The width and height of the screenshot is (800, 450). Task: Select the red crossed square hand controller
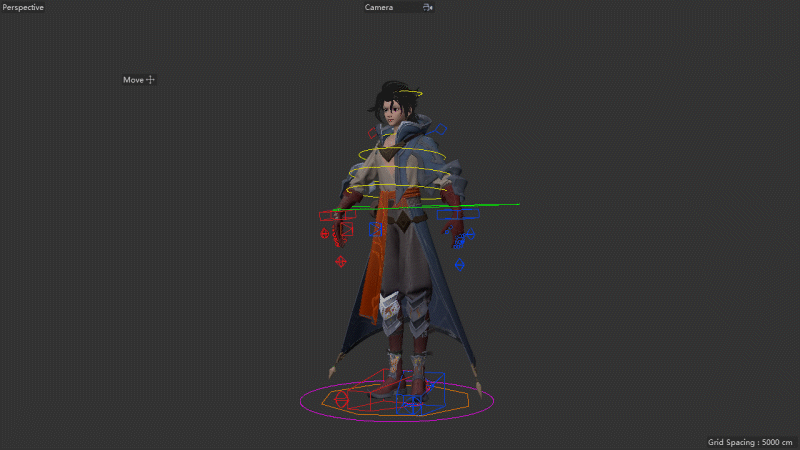(347, 230)
